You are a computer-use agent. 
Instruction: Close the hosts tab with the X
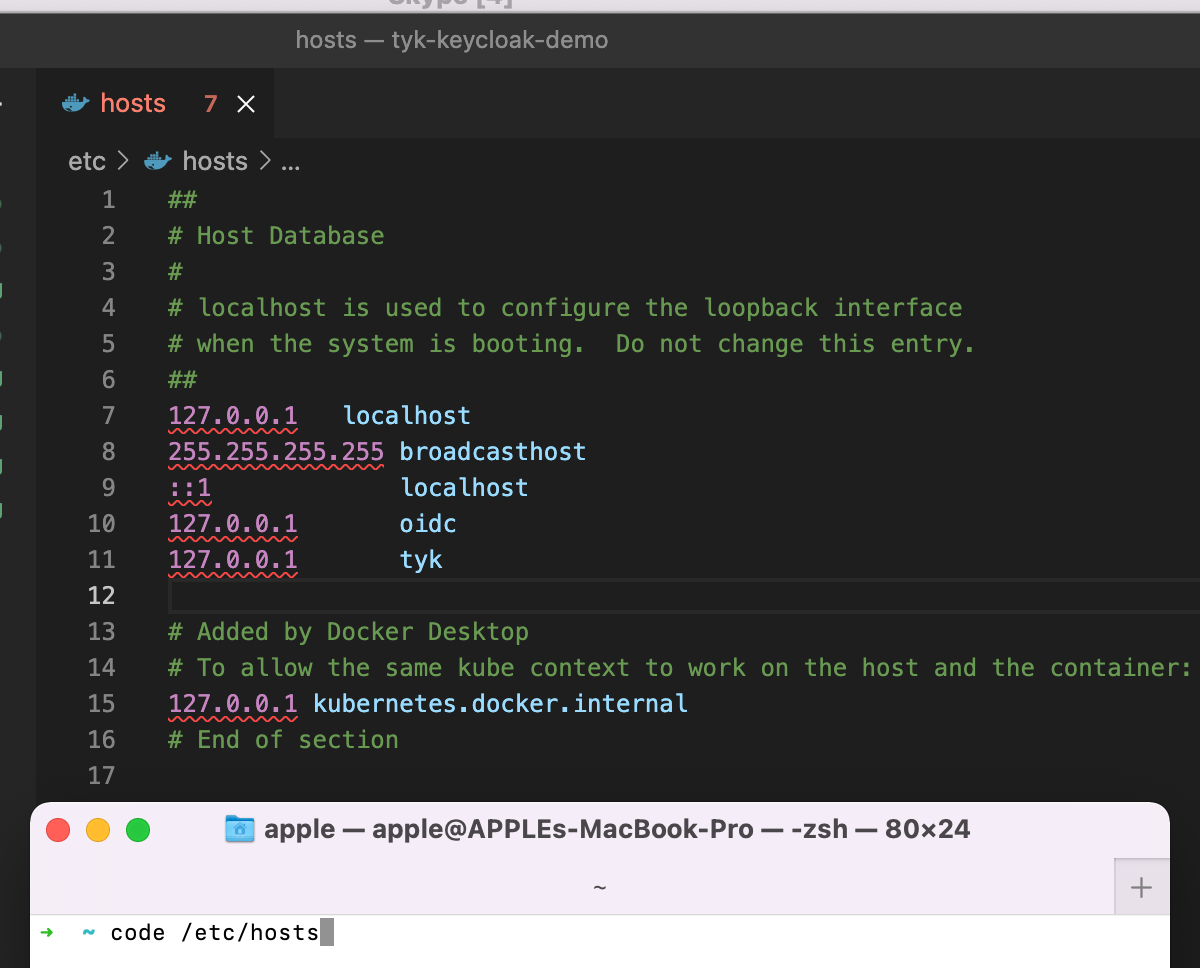[246, 102]
